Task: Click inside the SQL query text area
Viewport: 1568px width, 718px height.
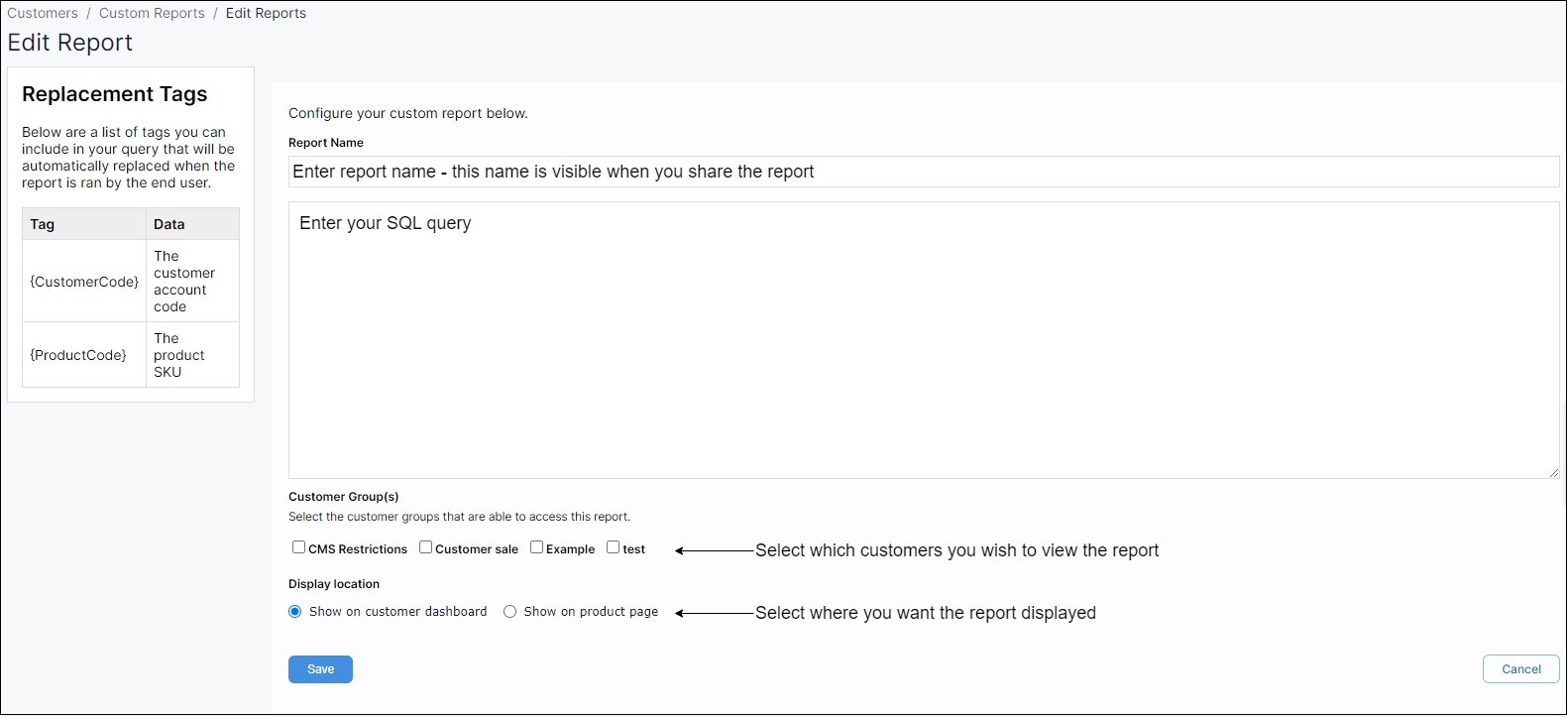Action: point(923,340)
